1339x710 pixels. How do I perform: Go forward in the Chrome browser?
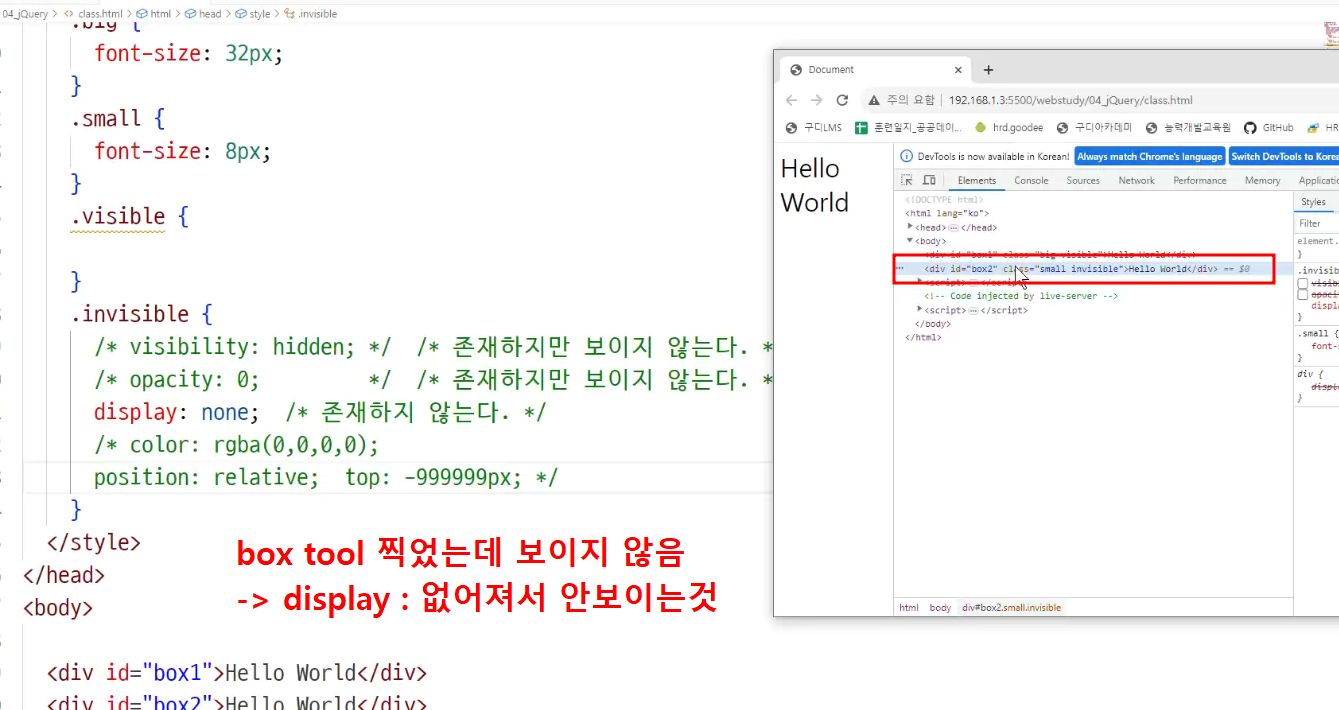(817, 100)
